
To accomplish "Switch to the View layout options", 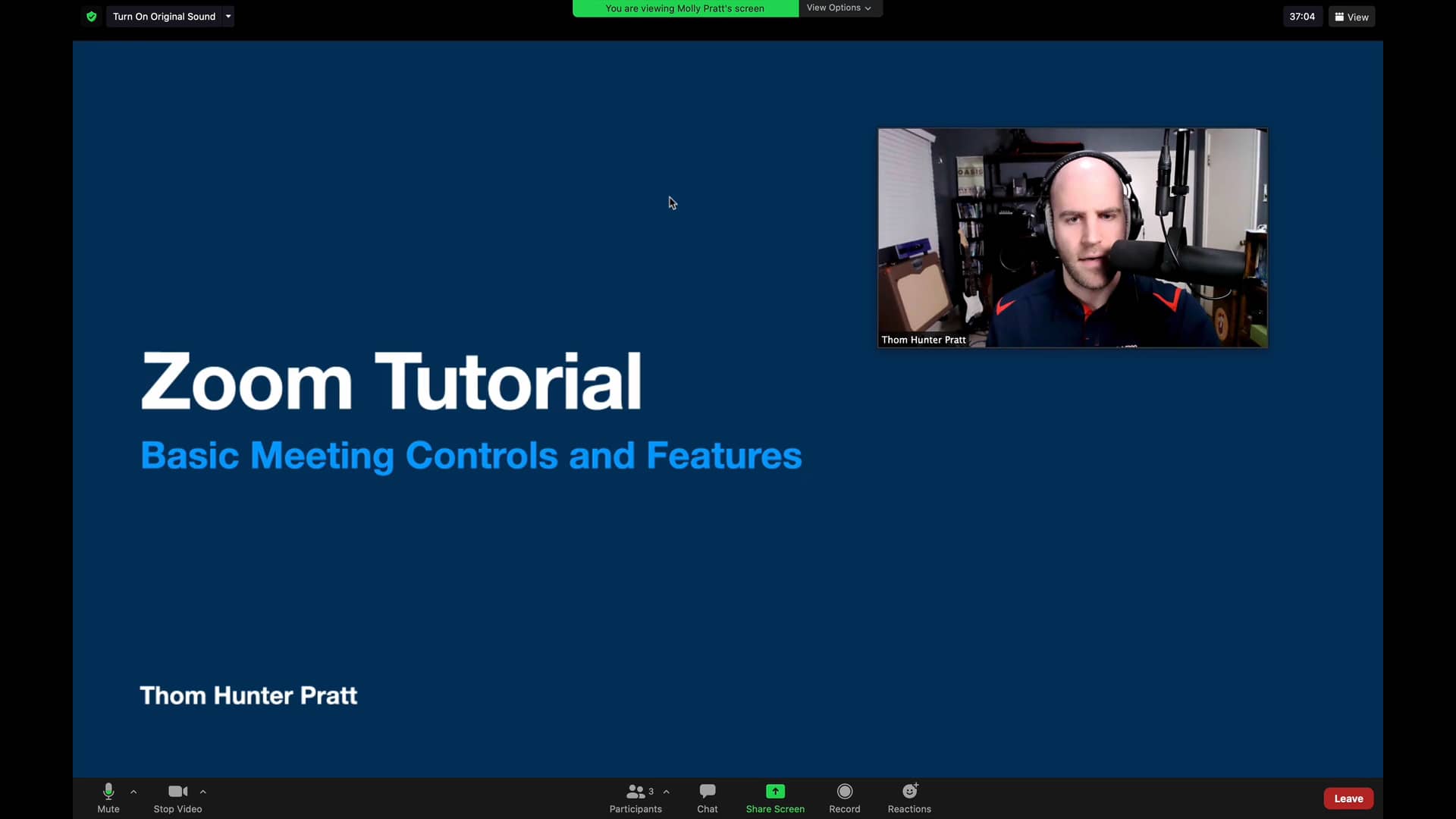I will [x=1351, y=16].
